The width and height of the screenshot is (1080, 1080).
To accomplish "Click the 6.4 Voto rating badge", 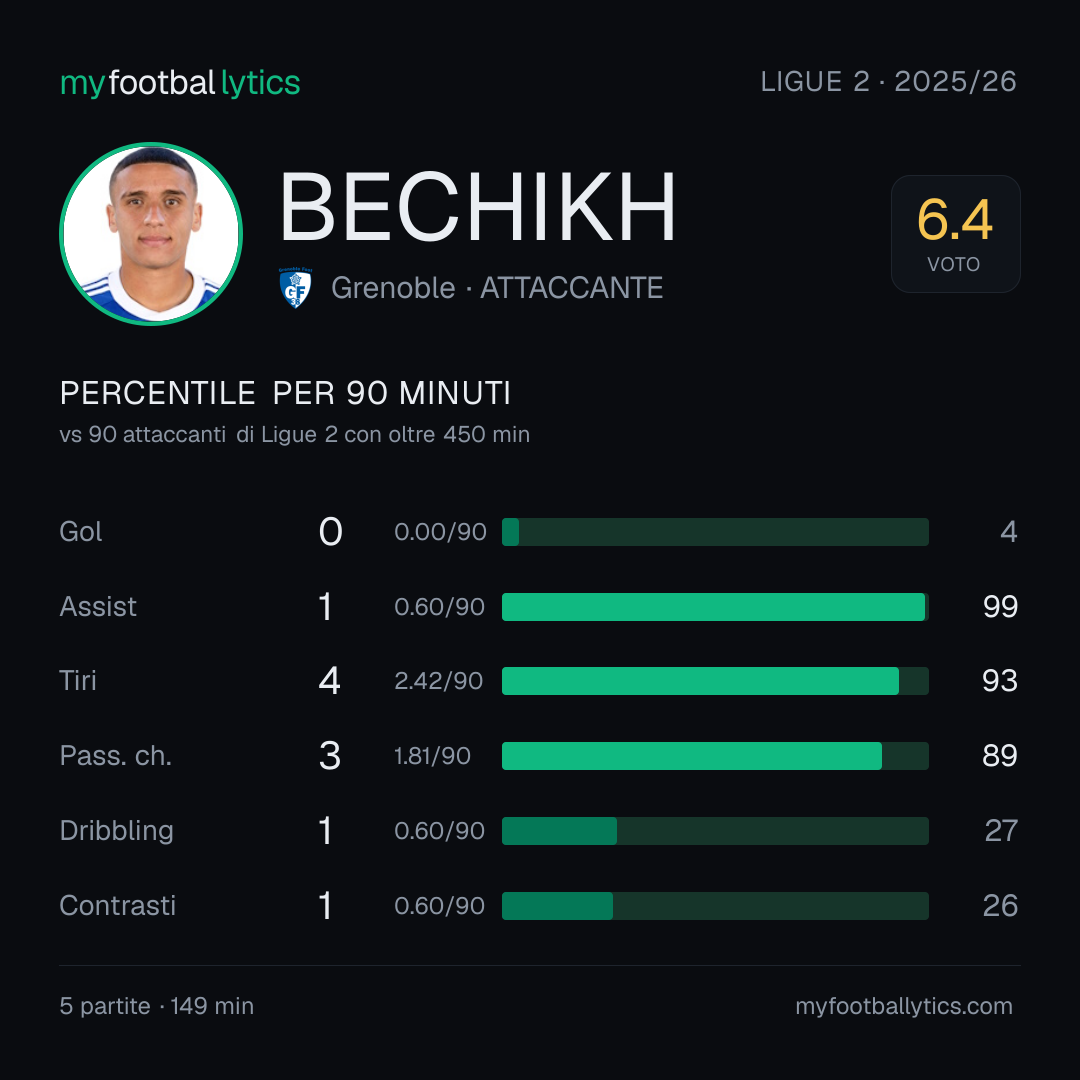I will [955, 234].
